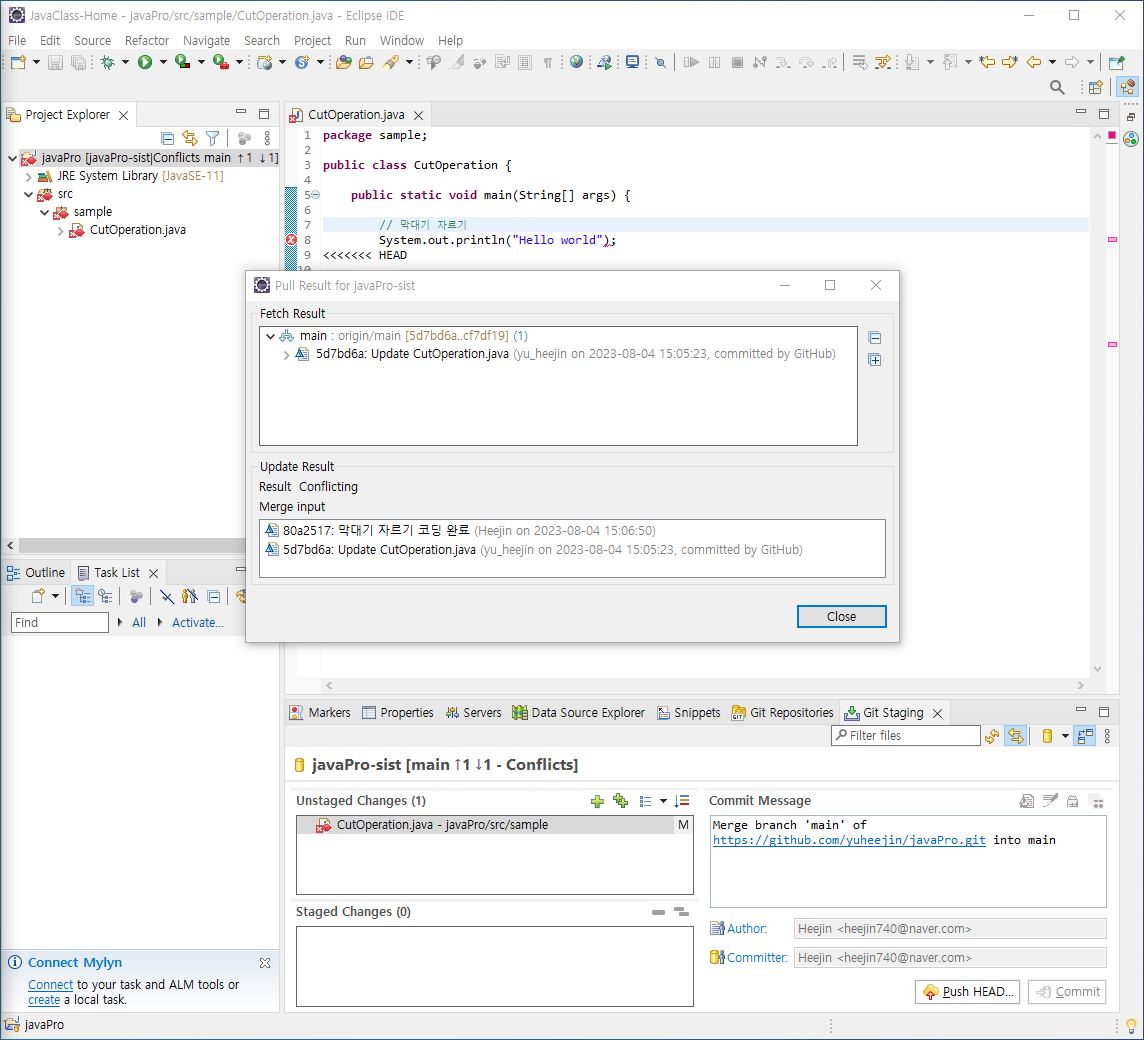The height and width of the screenshot is (1040, 1144).
Task: Switch to the Outline tab
Action: click(x=36, y=573)
